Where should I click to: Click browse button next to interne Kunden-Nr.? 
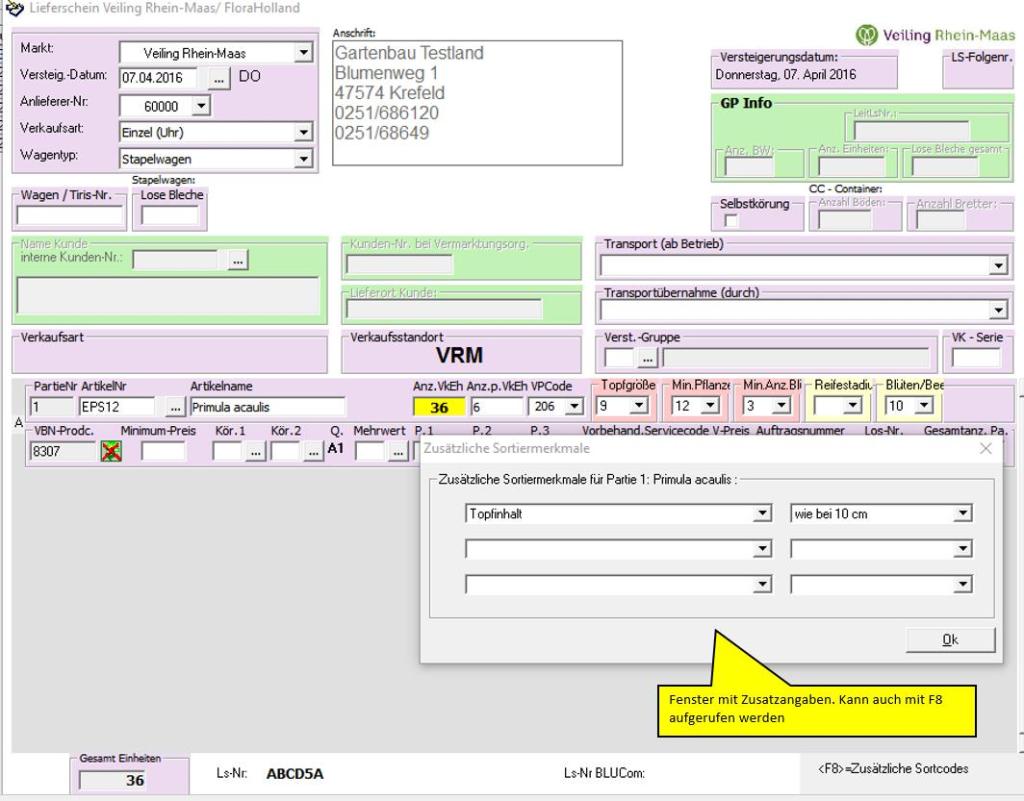pos(237,260)
